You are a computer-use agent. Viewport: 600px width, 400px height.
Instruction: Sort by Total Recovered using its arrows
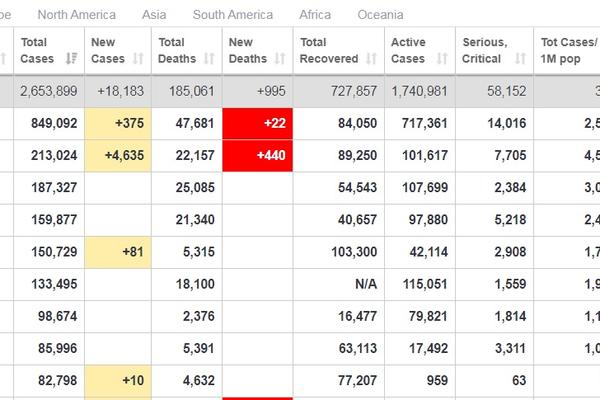(371, 59)
